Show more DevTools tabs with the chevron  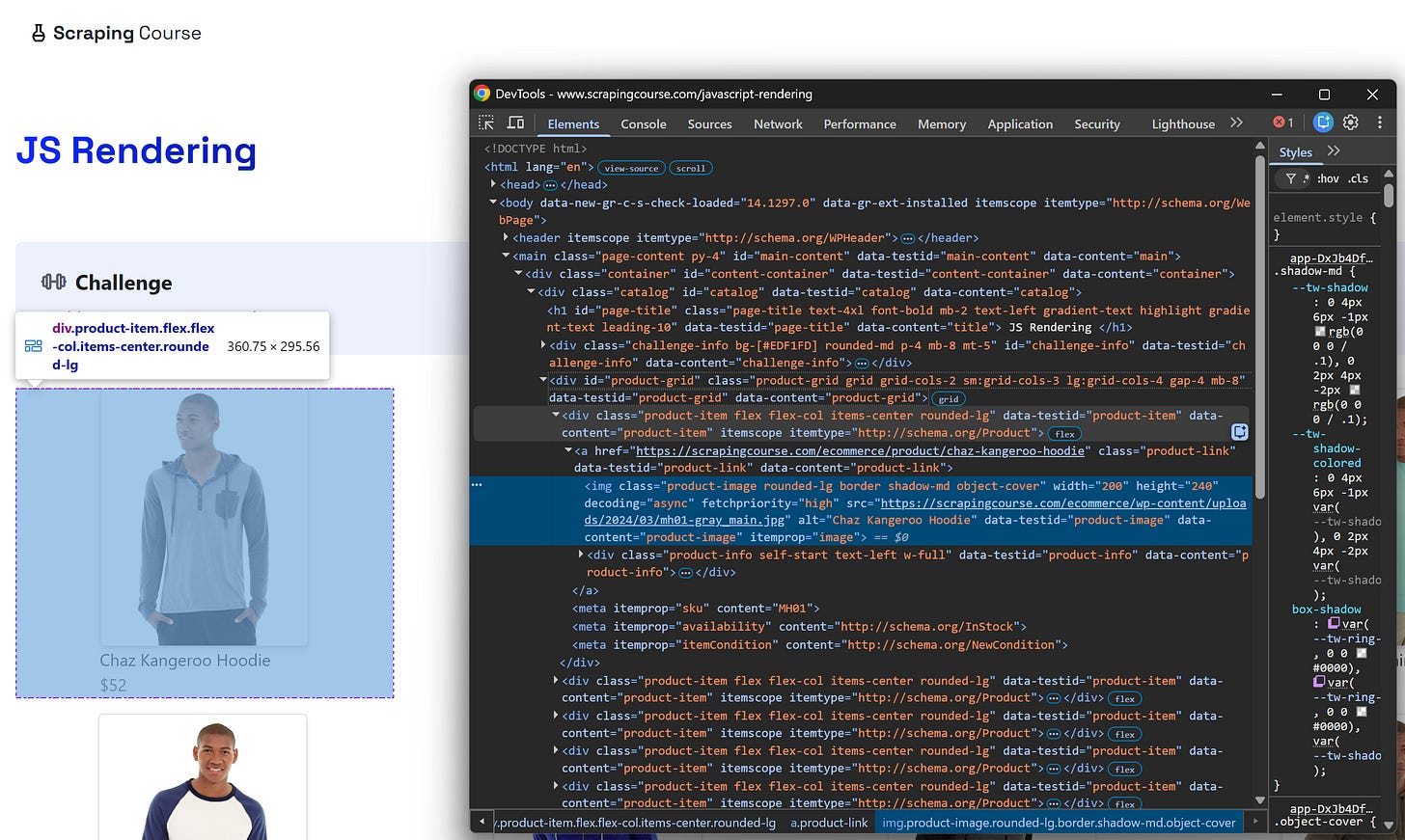1236,122
